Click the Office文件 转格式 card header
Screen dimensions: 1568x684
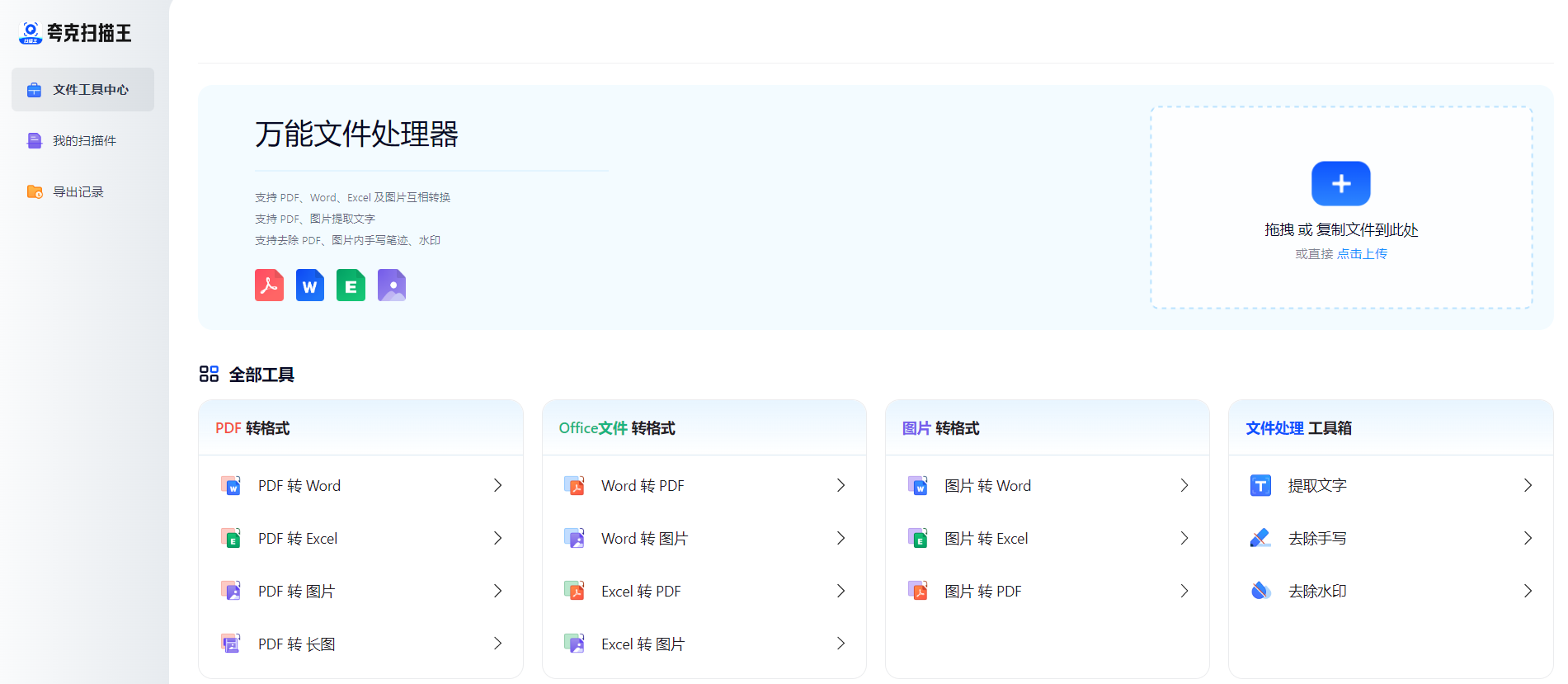point(704,427)
